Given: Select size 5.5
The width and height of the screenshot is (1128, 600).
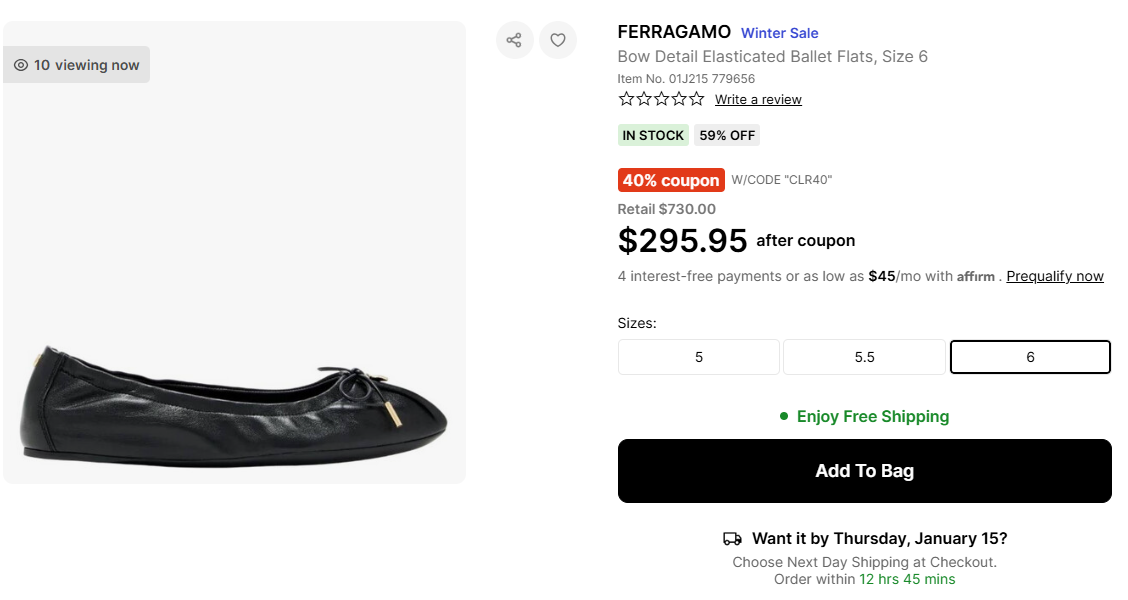Looking at the screenshot, I should pyautogui.click(x=864, y=357).
